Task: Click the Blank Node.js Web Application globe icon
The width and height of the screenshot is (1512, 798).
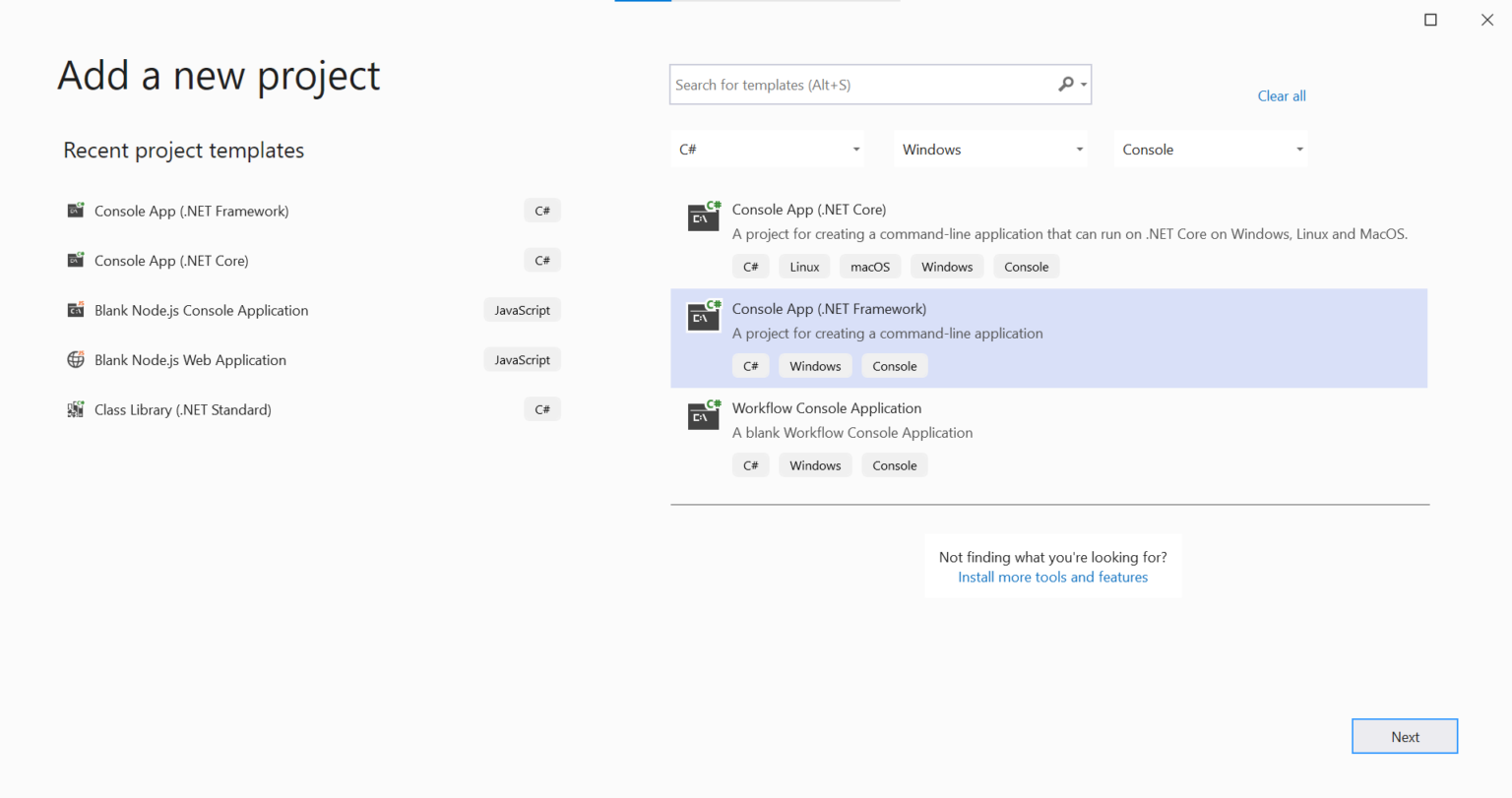Action: click(x=76, y=359)
